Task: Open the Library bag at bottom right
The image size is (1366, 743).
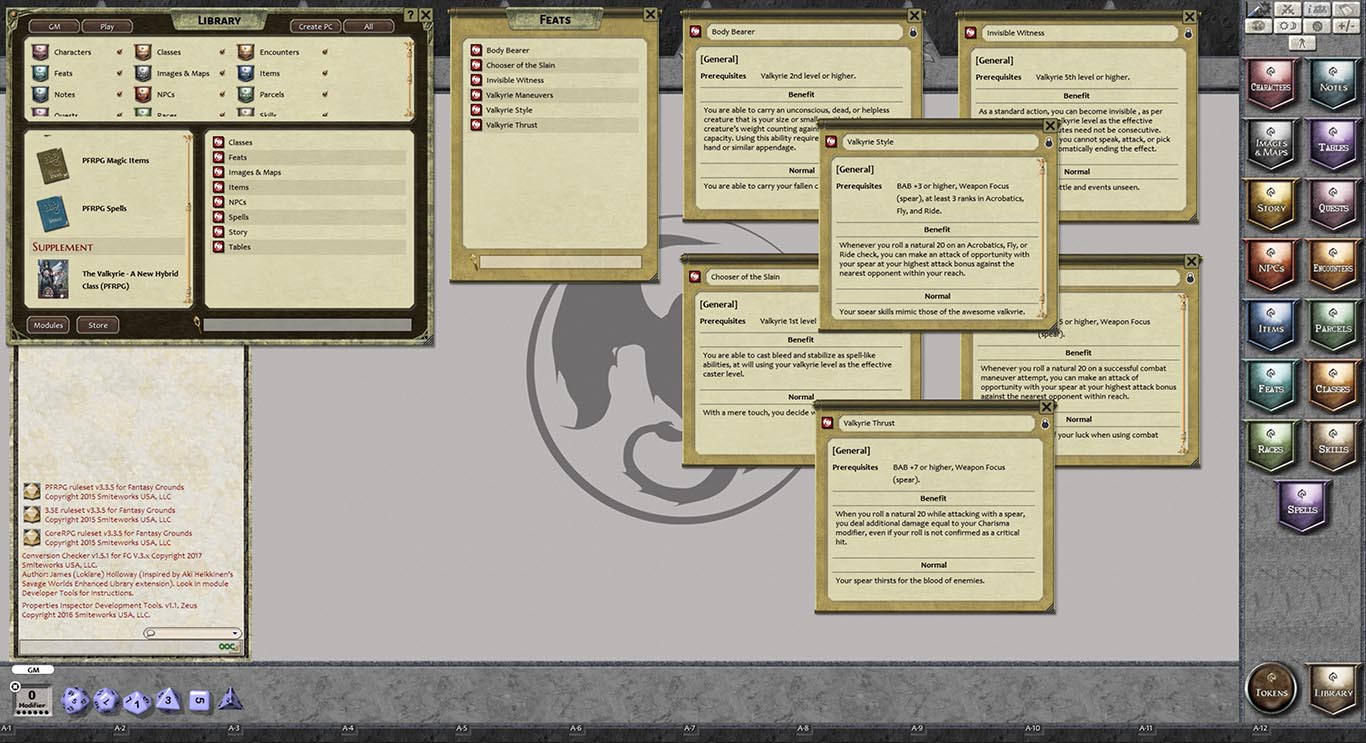Action: 1333,689
